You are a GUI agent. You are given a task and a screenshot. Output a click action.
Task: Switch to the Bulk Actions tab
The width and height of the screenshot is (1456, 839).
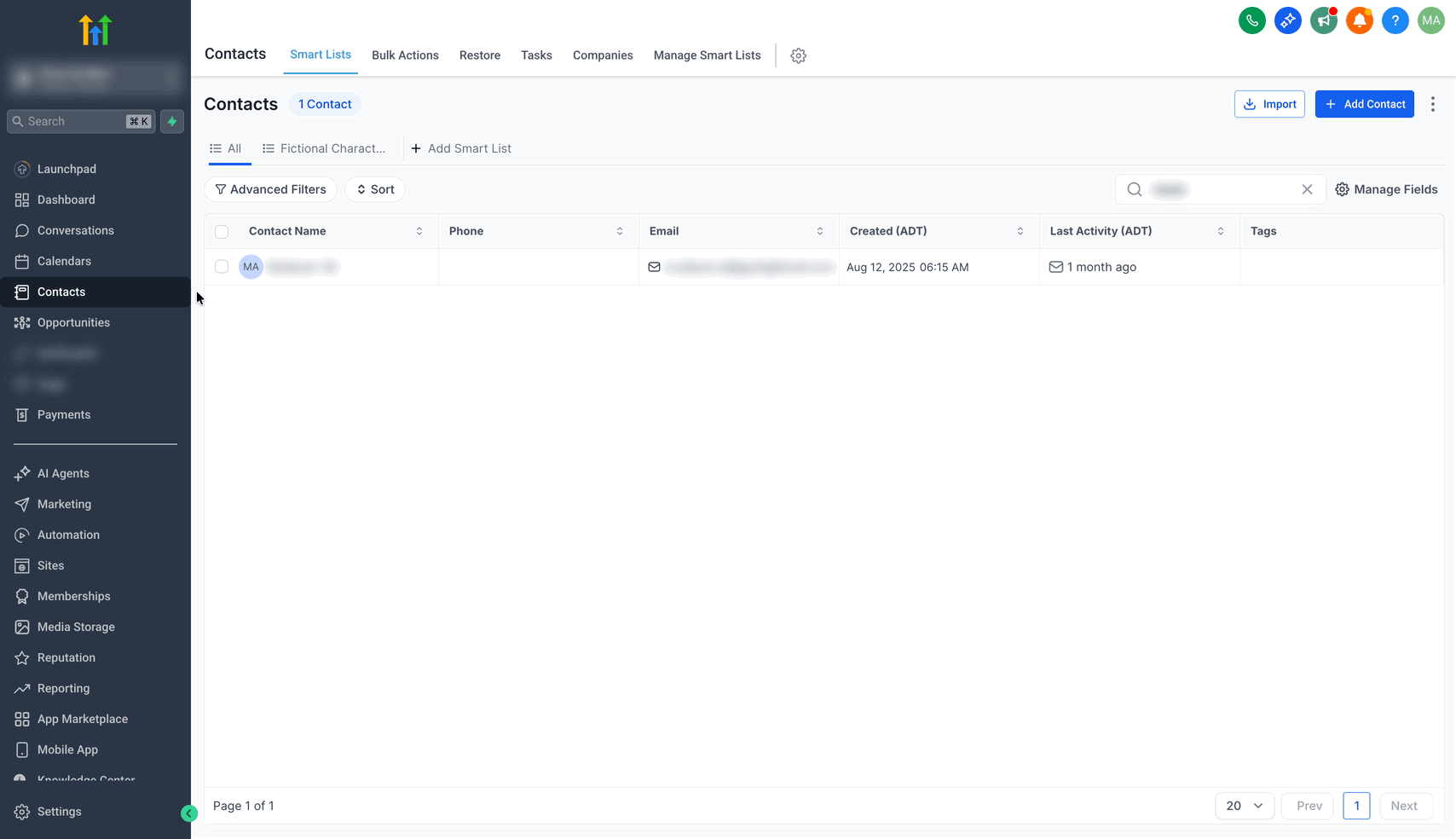[x=405, y=55]
